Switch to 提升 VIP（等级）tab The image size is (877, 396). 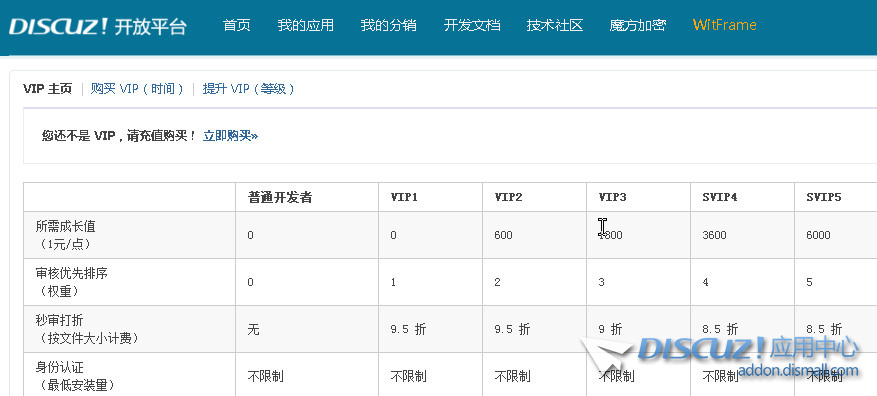tap(248, 89)
